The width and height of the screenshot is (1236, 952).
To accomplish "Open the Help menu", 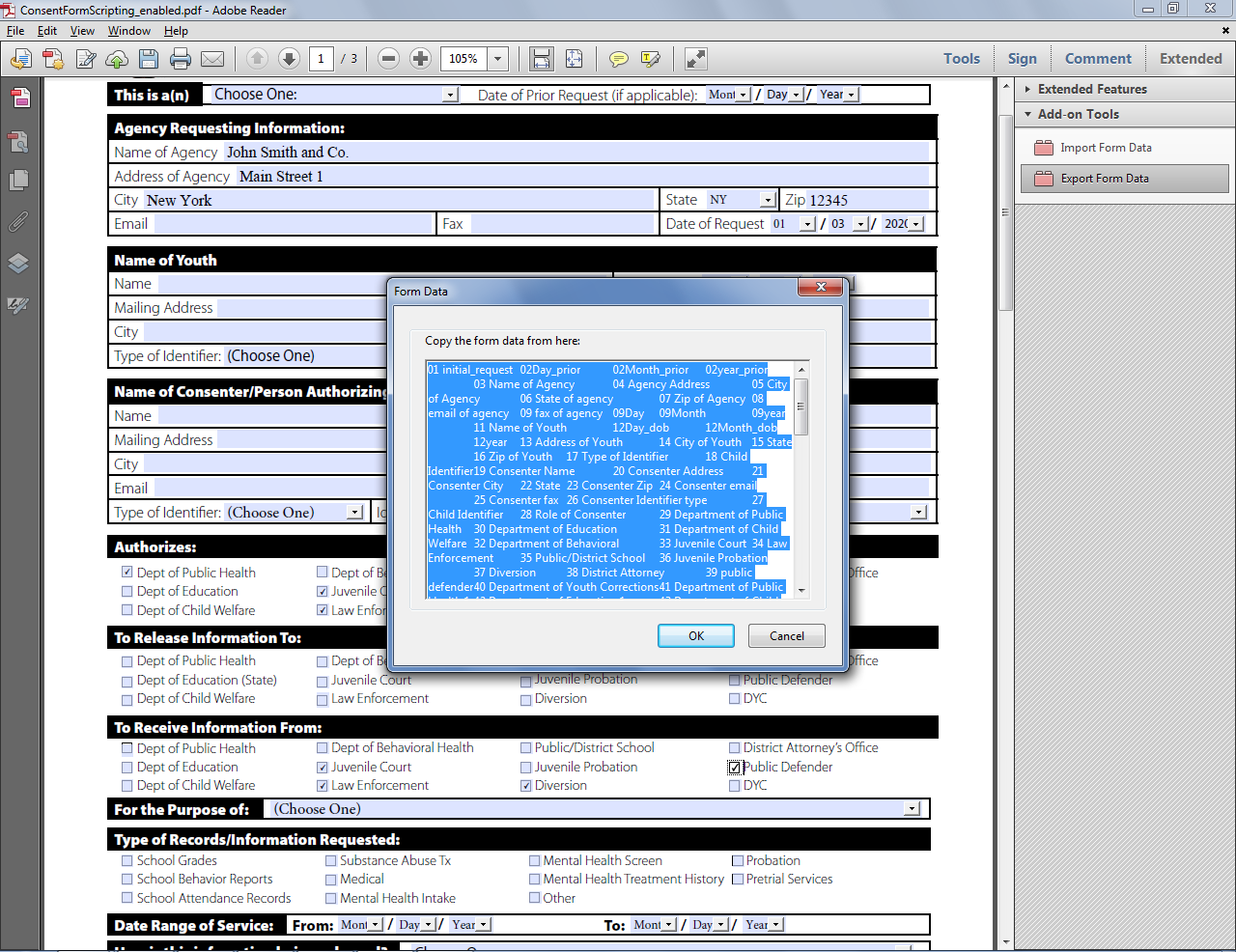I will tap(176, 31).
